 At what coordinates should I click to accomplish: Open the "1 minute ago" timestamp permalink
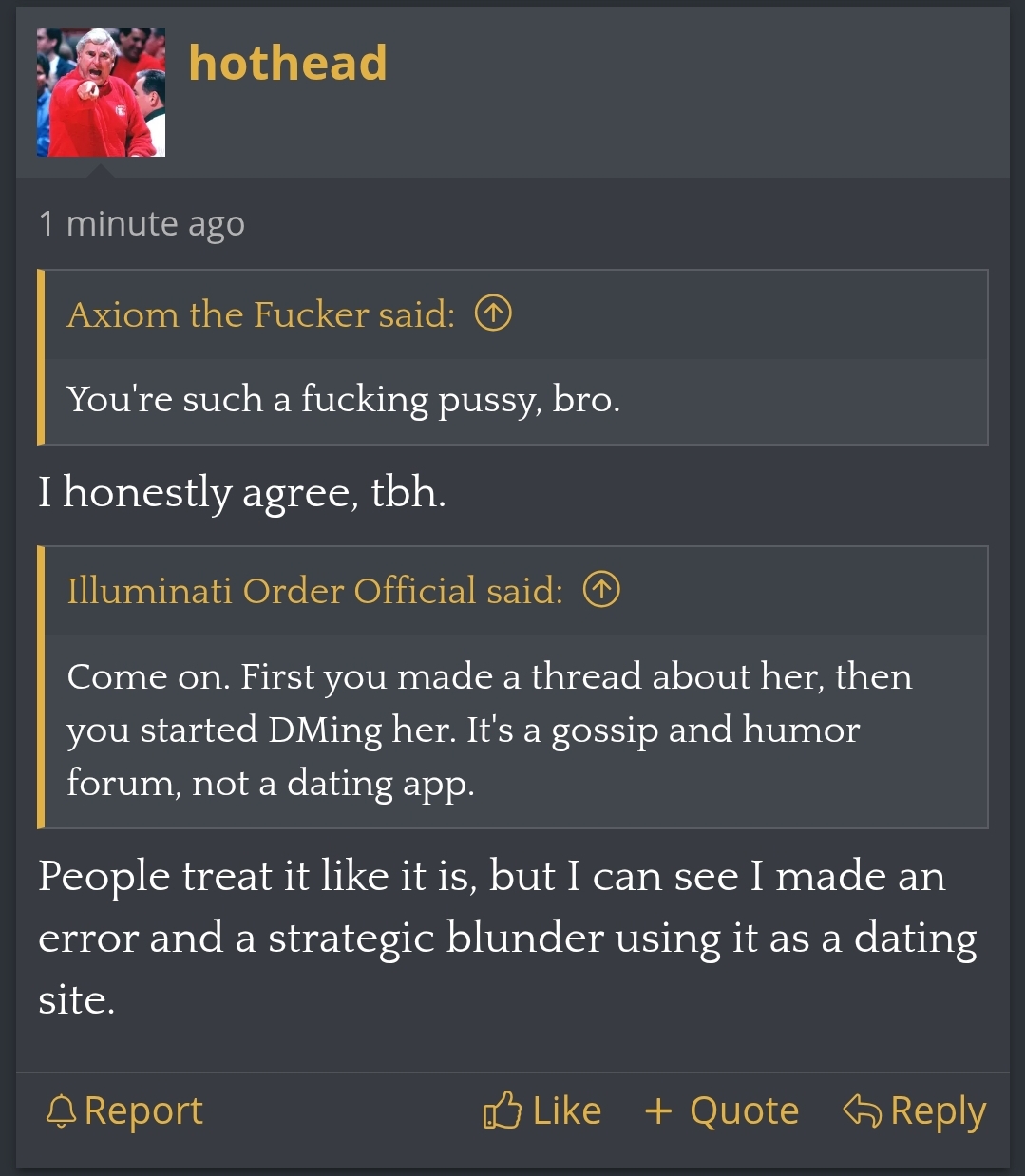pos(142,224)
